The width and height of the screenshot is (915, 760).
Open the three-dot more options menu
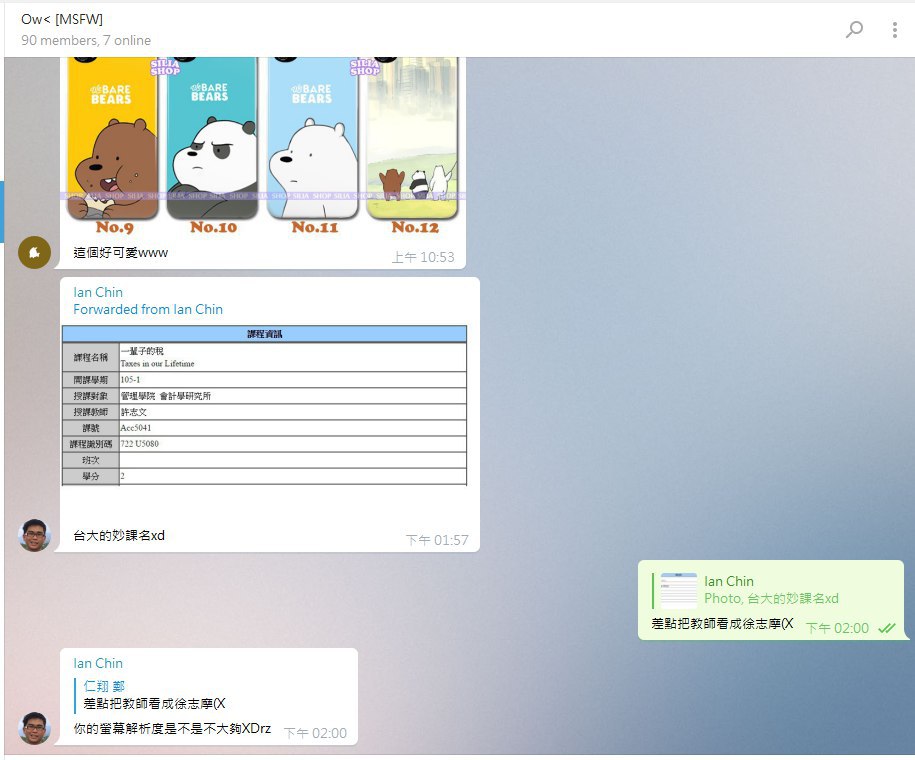coord(895,30)
